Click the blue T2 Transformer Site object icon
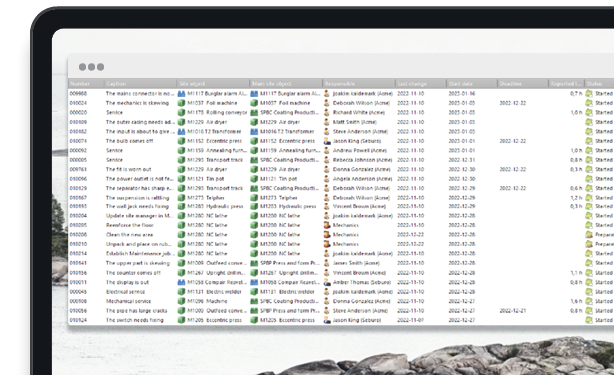This screenshot has width=614, height=375. tap(181, 132)
